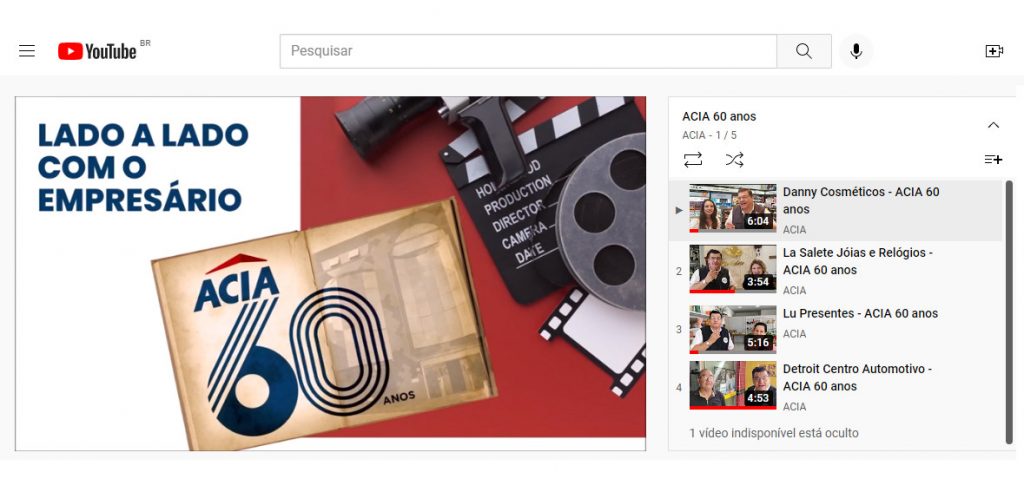Open the hamburger guide menu

tap(27, 51)
